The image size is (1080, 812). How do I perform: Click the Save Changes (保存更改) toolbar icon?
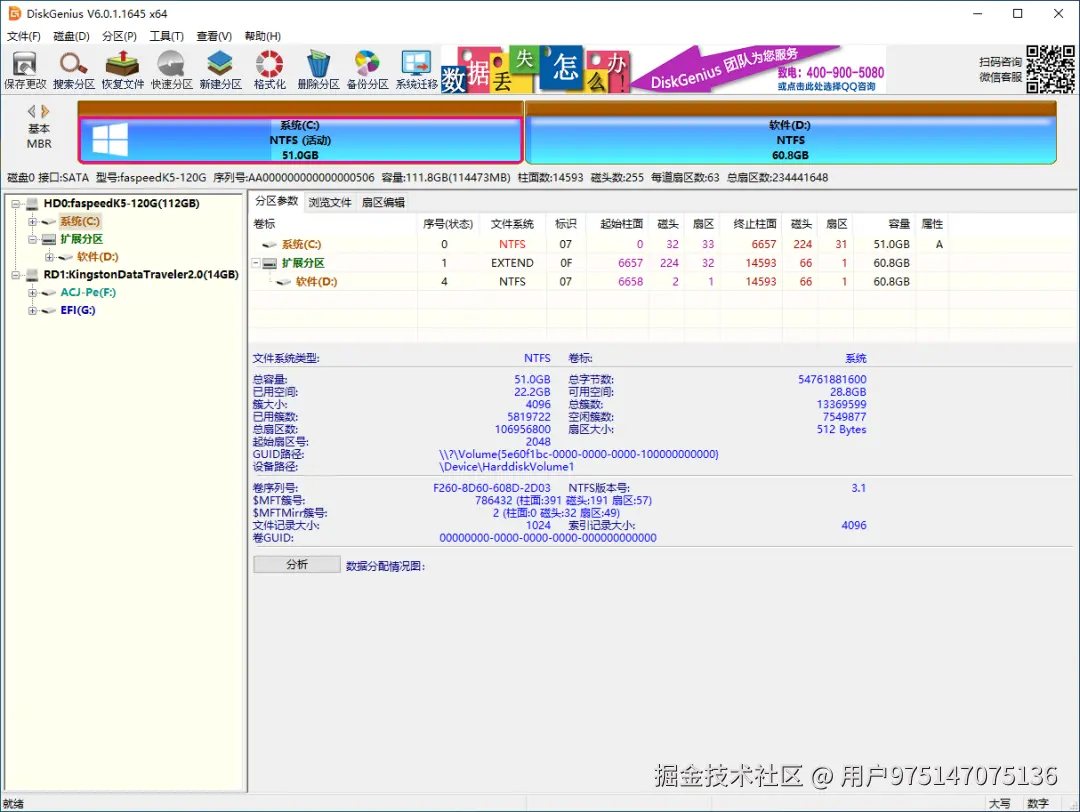tap(25, 70)
